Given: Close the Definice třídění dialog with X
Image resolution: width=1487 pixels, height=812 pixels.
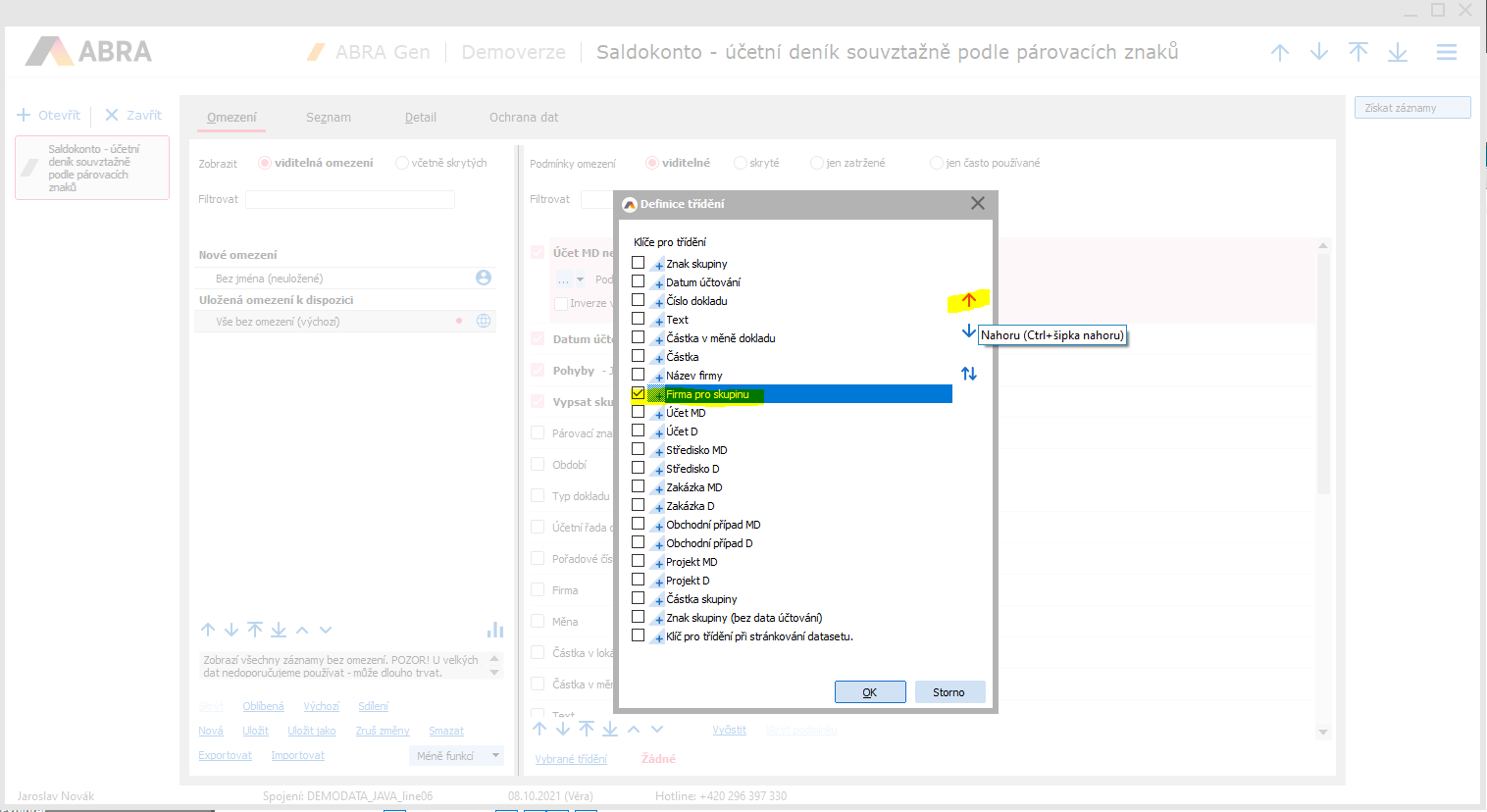Looking at the screenshot, I should [x=977, y=203].
